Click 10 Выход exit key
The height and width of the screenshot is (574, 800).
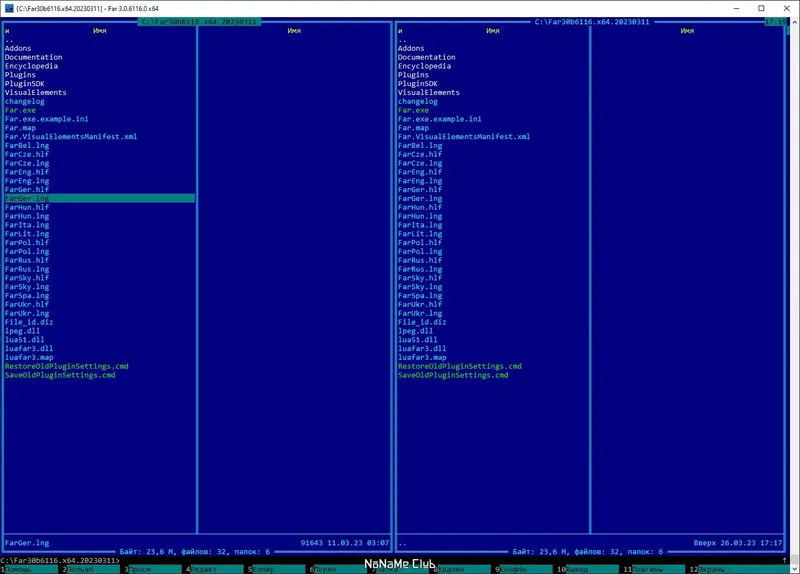tap(586, 569)
